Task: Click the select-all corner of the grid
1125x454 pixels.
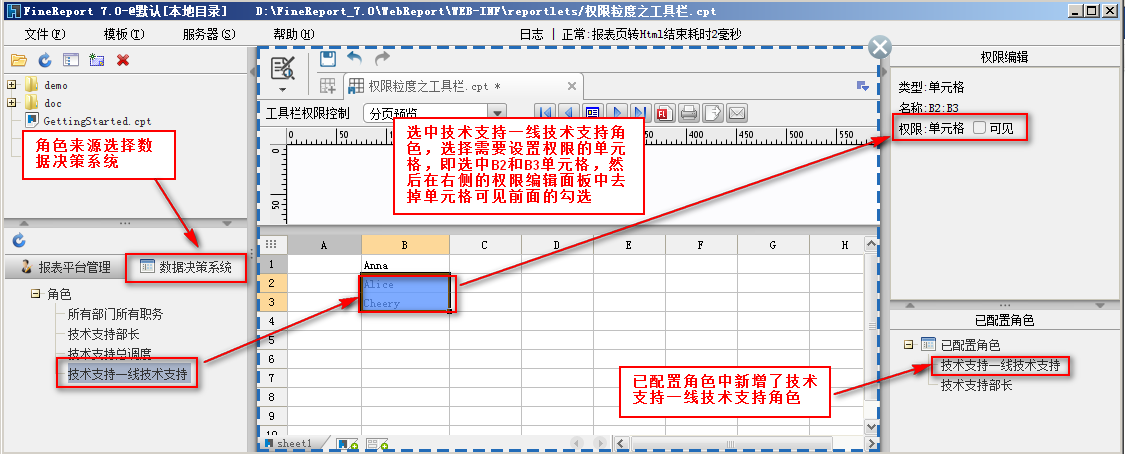Action: [x=270, y=245]
